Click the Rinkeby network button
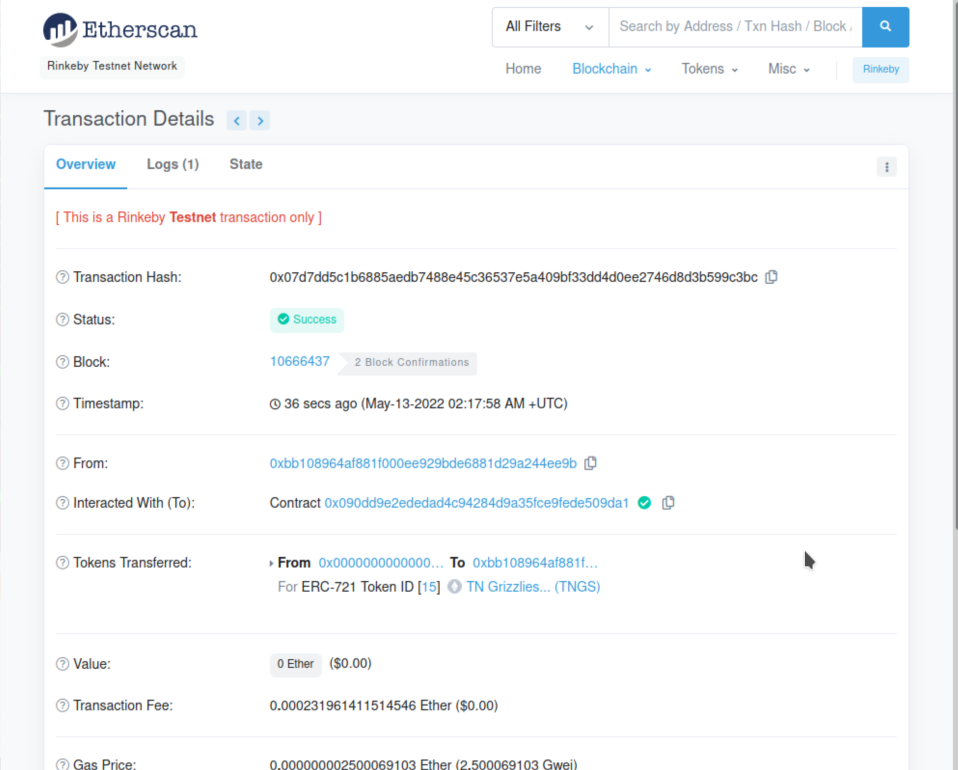Viewport: 958px width, 770px height. (x=880, y=69)
